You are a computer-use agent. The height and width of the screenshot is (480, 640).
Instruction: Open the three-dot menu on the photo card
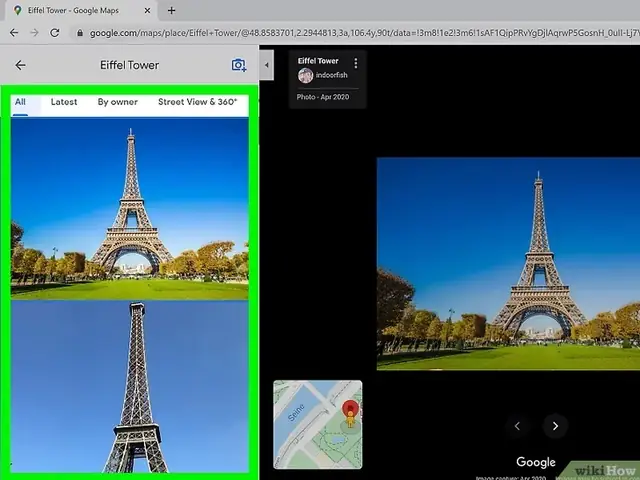coord(356,63)
